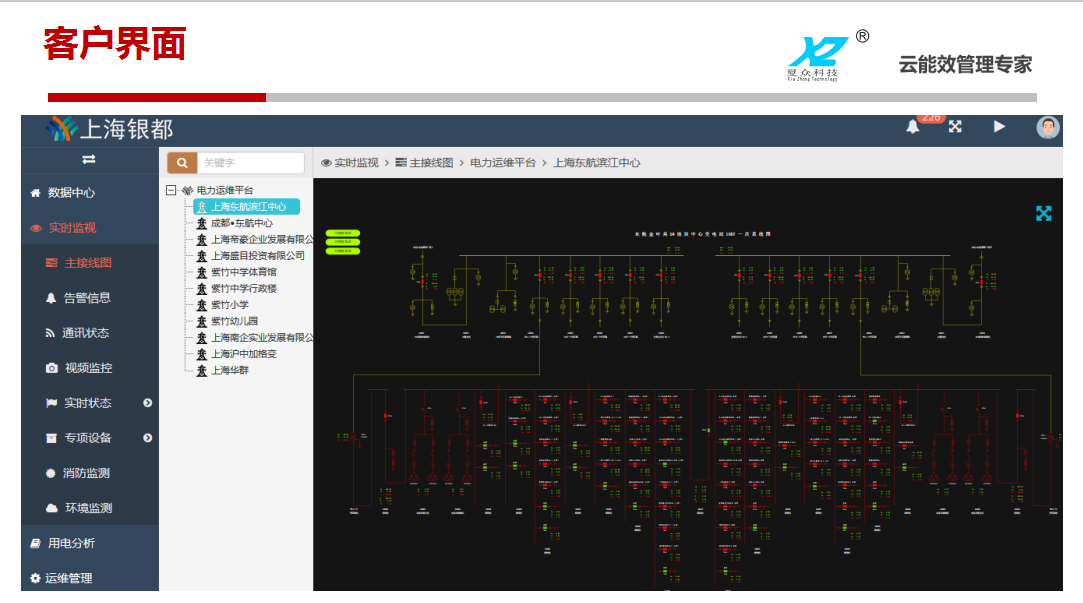Focus the 关键字 search field

(251, 162)
